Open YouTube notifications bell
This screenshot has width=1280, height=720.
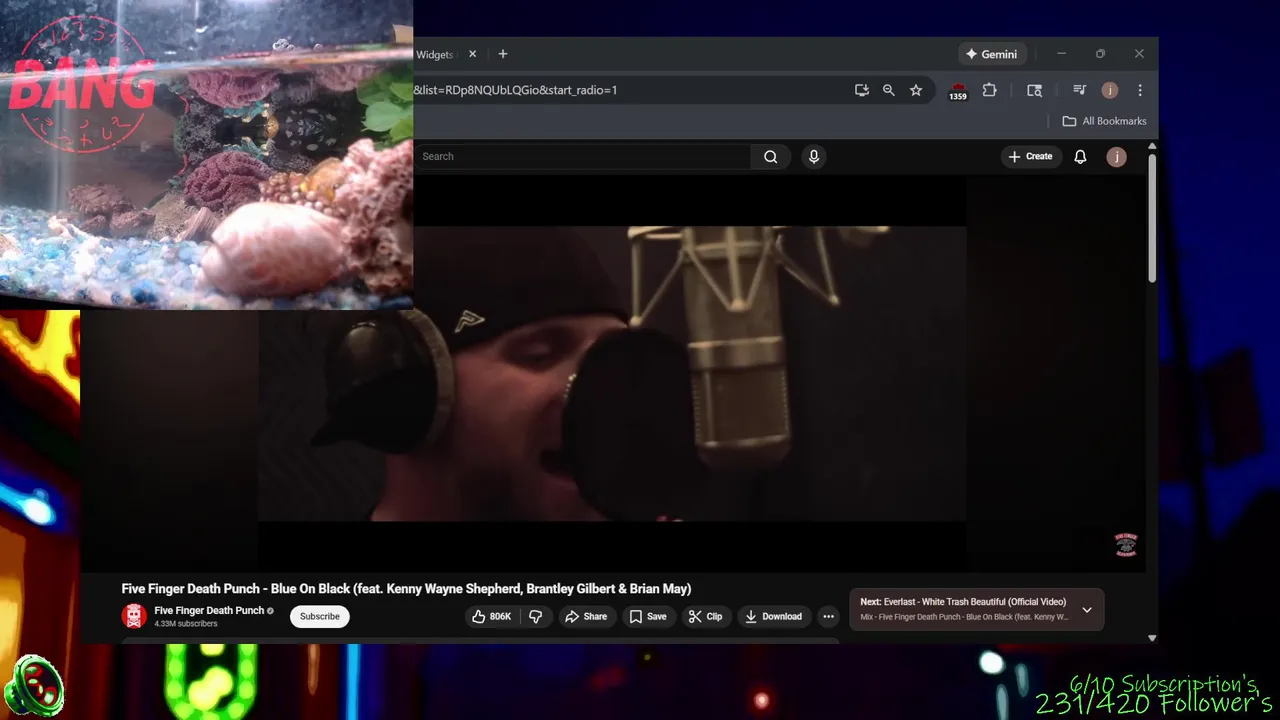(1080, 156)
